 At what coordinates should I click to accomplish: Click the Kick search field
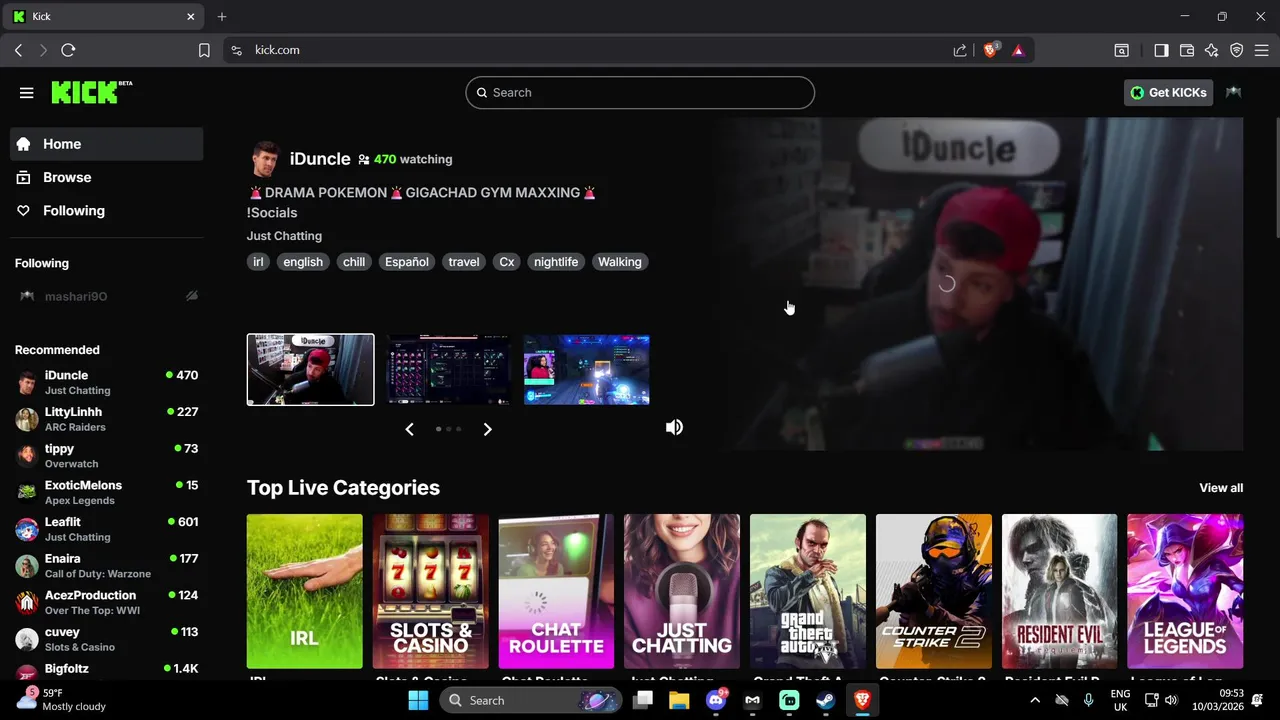point(640,92)
